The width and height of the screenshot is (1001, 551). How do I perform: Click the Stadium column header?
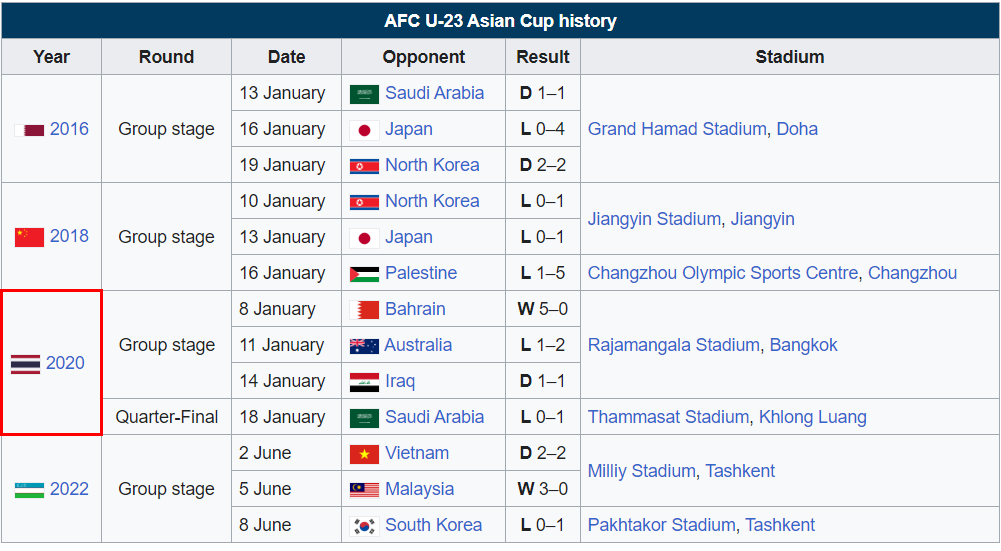pos(789,57)
